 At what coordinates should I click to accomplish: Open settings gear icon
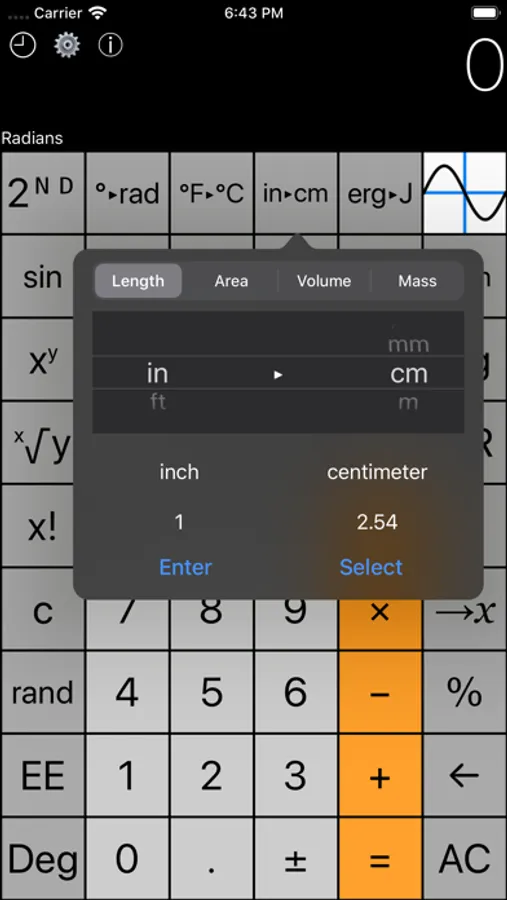[67, 46]
